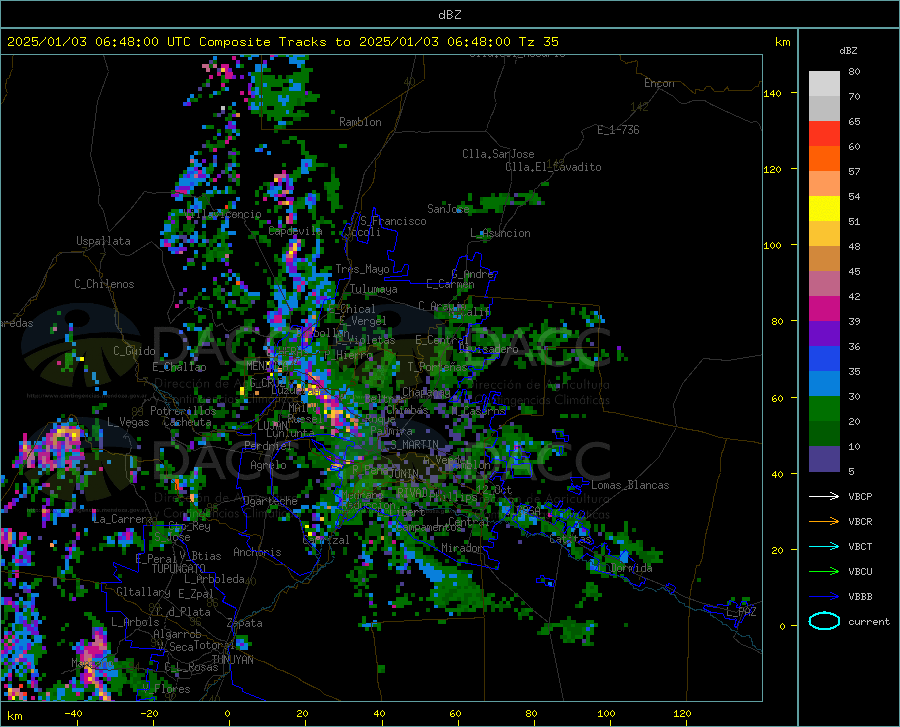Screen dimensions: 900x727
Task: Click the dBZ title at top
Action: click(x=449, y=15)
